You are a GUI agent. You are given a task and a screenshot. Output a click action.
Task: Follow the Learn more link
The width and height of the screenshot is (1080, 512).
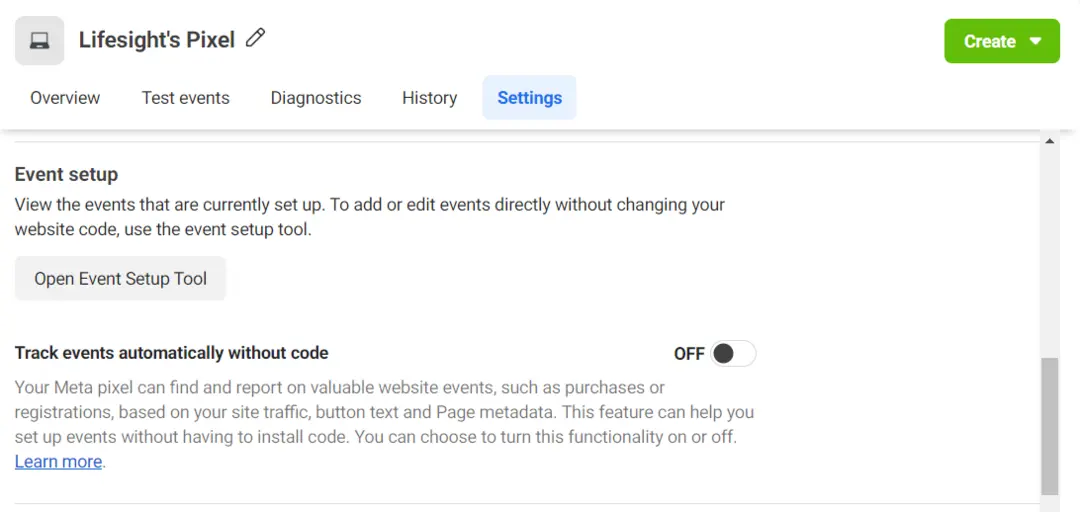click(59, 462)
